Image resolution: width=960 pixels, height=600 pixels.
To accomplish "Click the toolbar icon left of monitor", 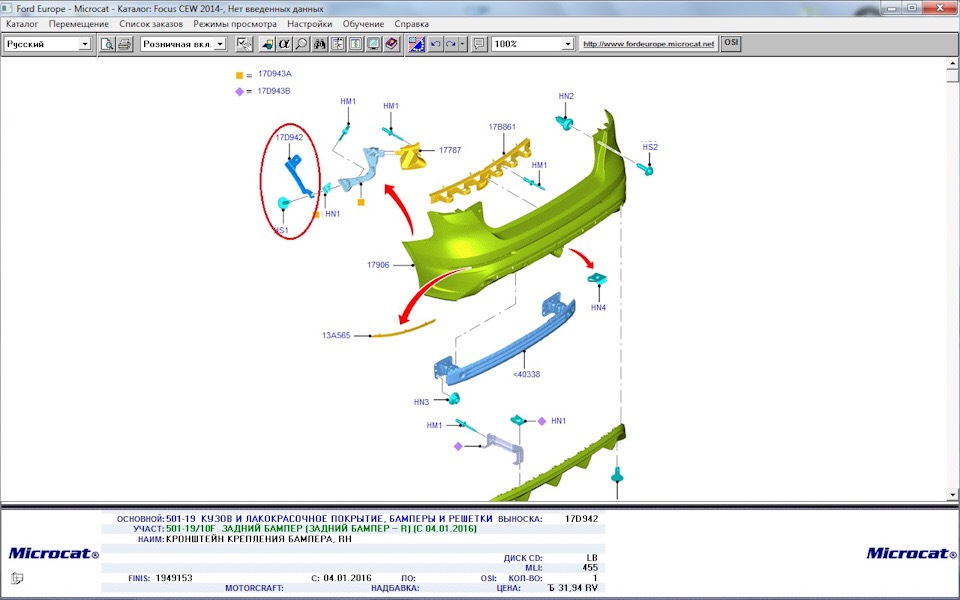I will point(355,44).
